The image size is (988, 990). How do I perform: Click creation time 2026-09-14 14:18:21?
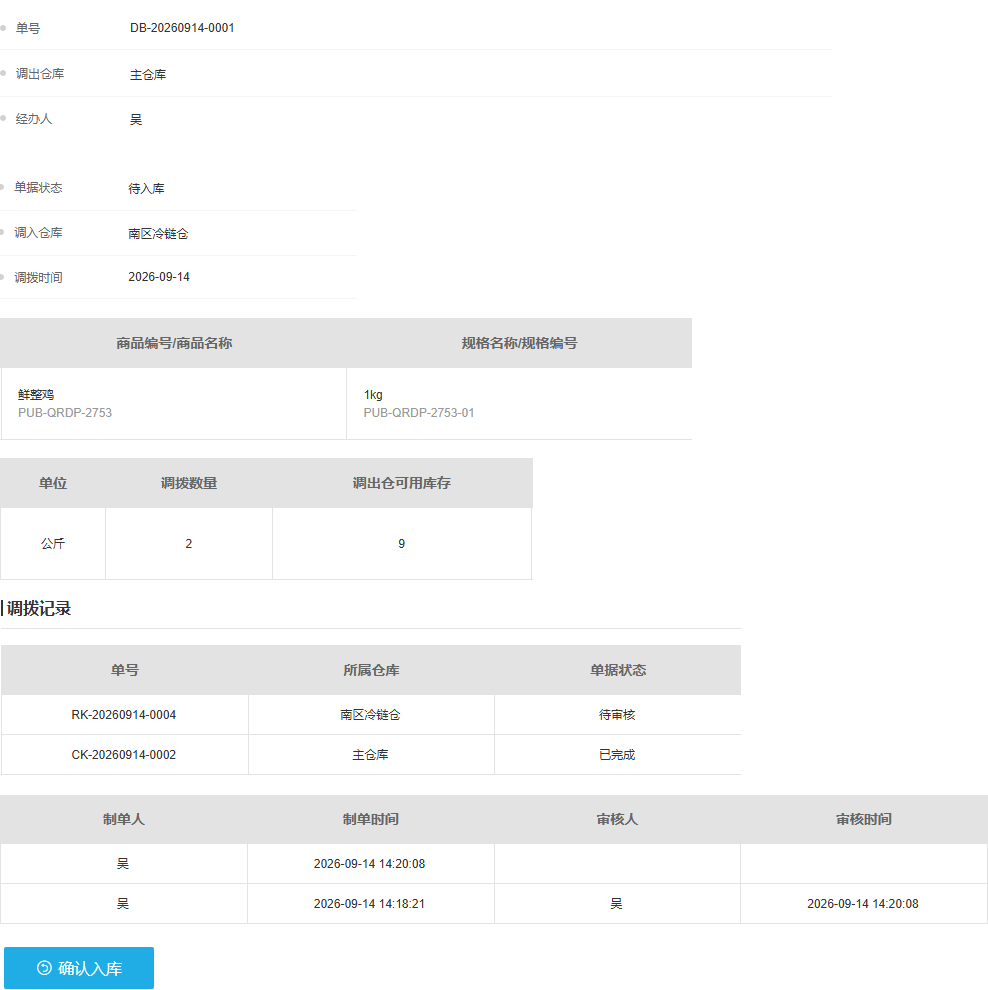tap(369, 904)
